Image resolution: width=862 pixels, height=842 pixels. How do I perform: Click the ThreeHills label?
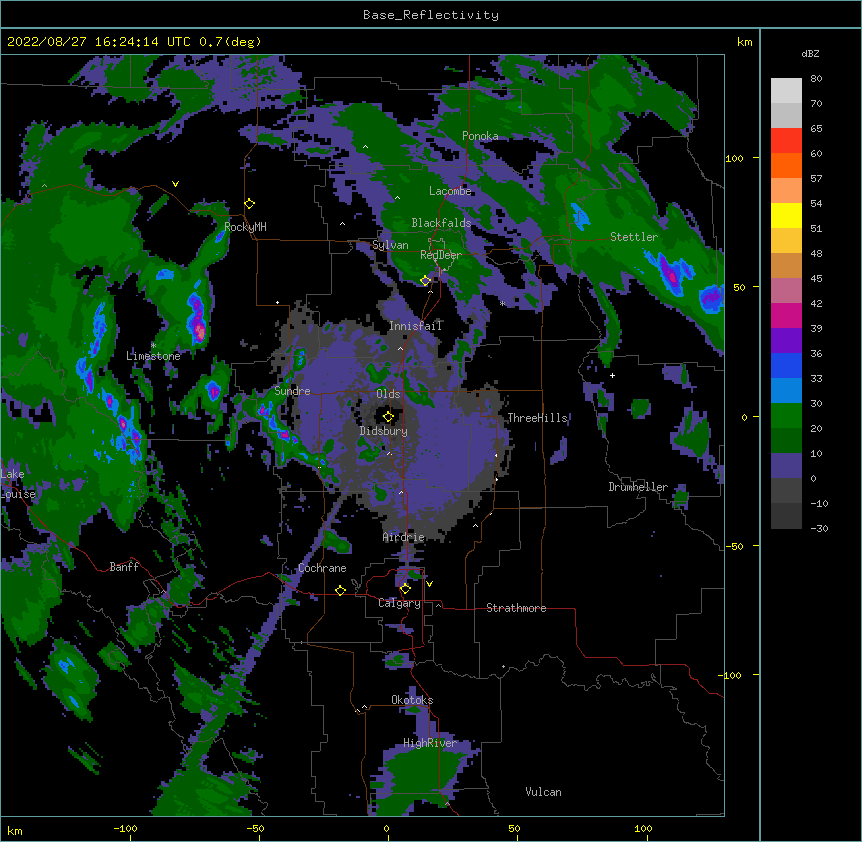pyautogui.click(x=538, y=418)
